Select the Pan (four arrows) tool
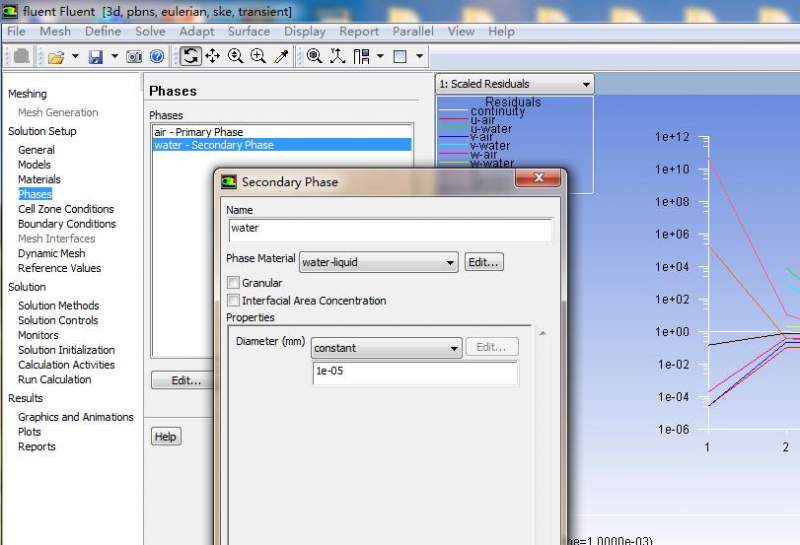The height and width of the screenshot is (545, 800). [212, 56]
